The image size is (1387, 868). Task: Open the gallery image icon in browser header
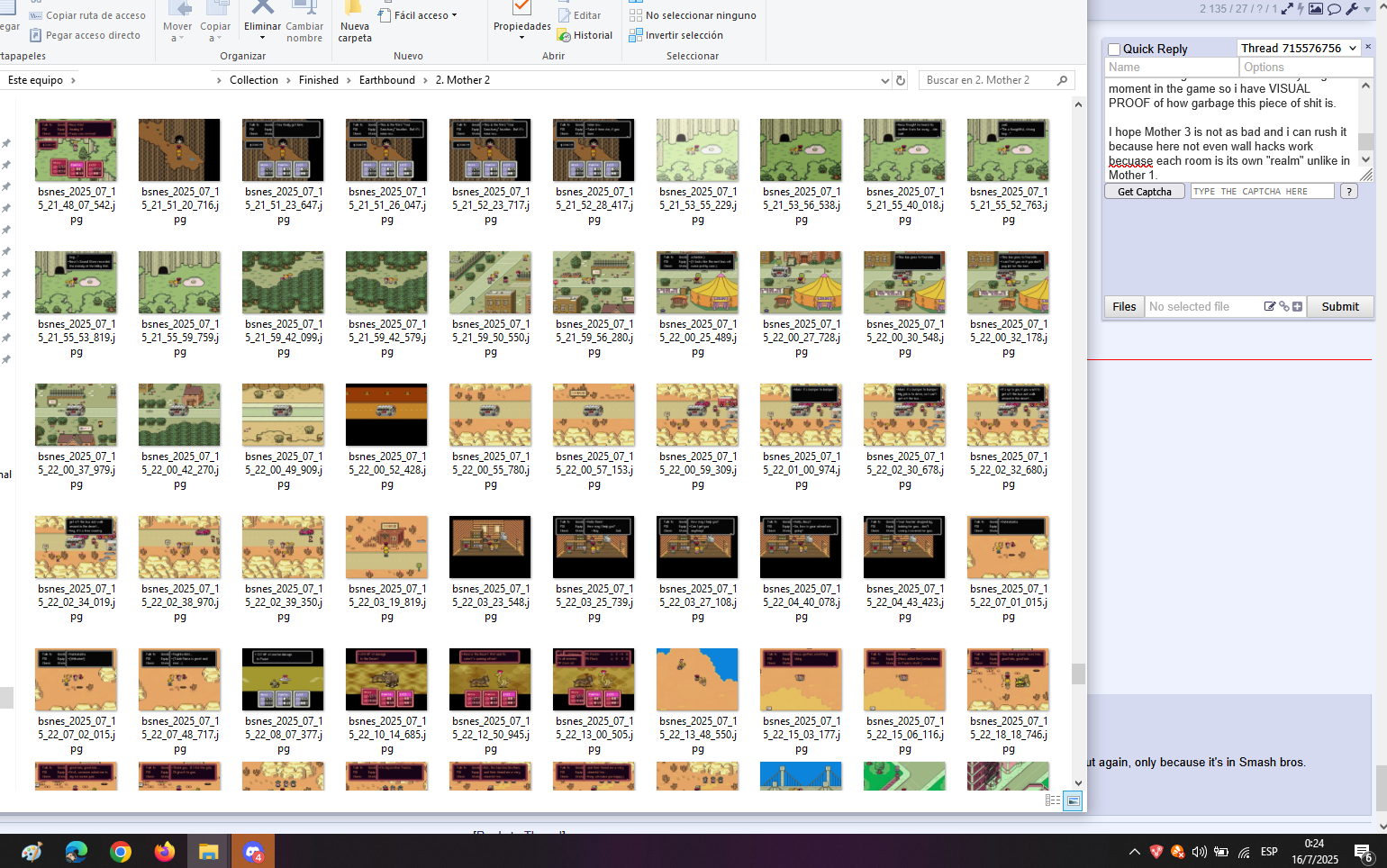tap(1316, 9)
